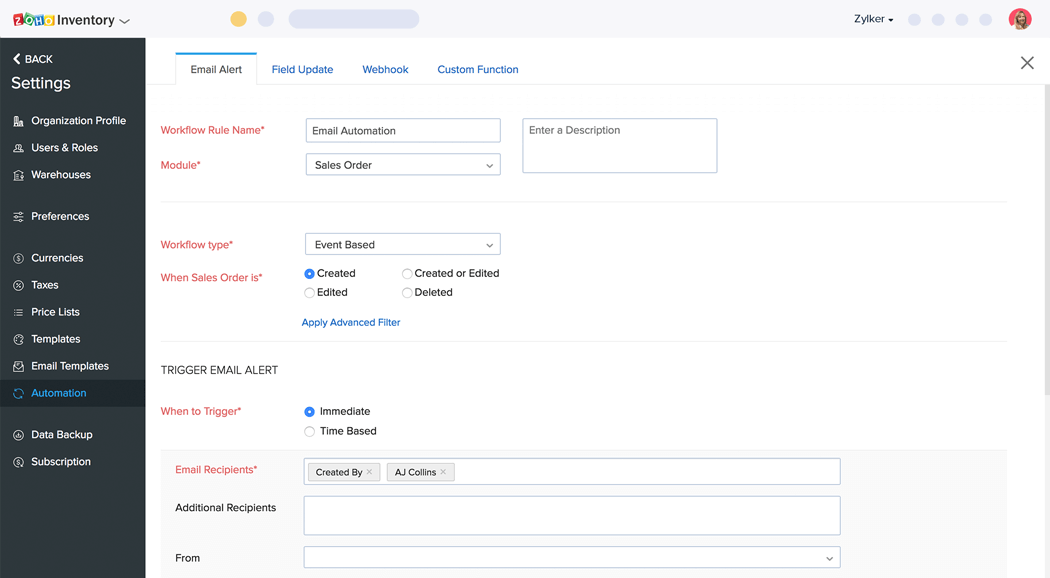Select the Created or Edited radio button
This screenshot has width=1050, height=578.
(x=408, y=273)
